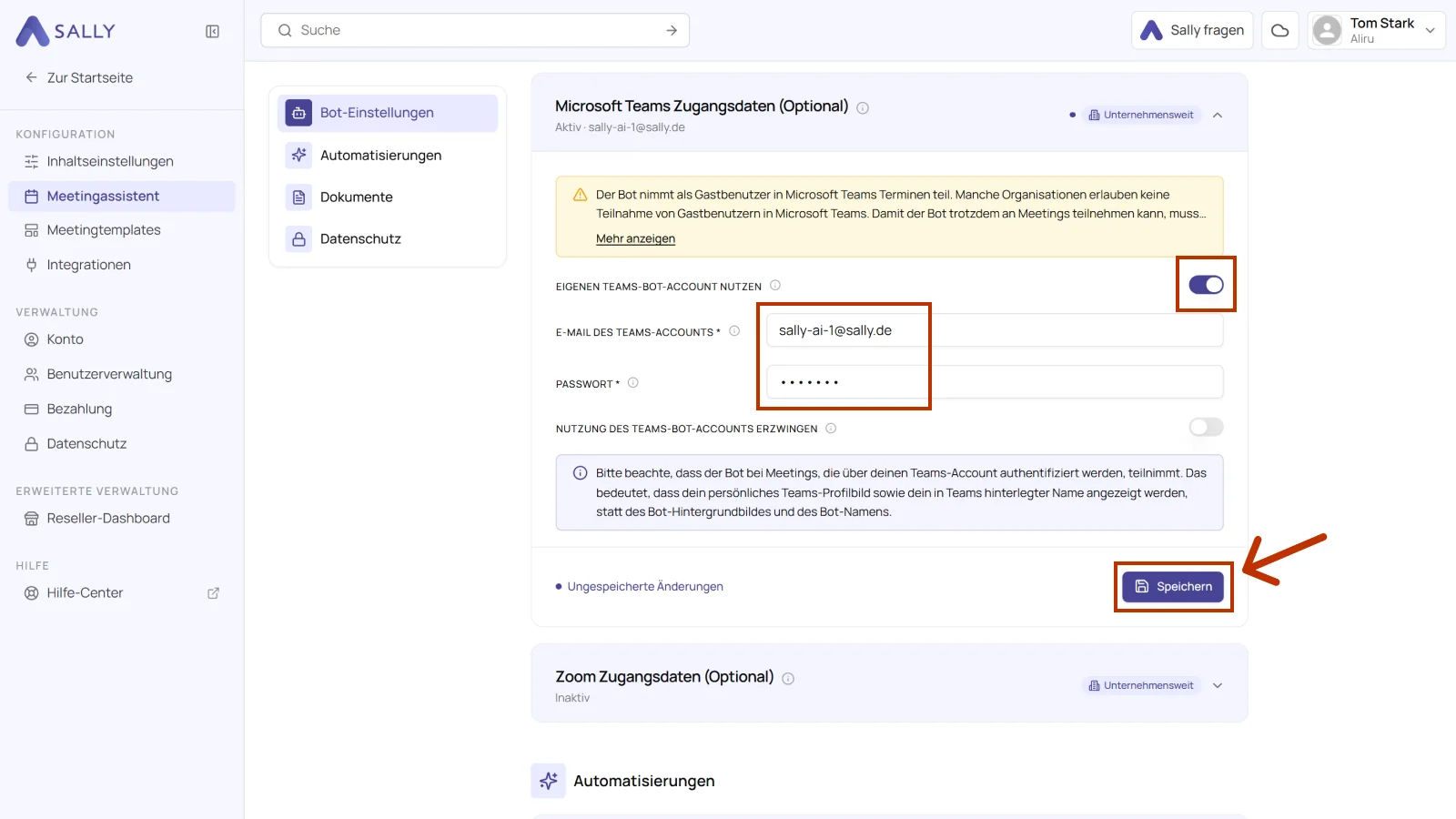
Task: Open sidebar Datenschutz under Verwaltung
Action: (x=122, y=444)
